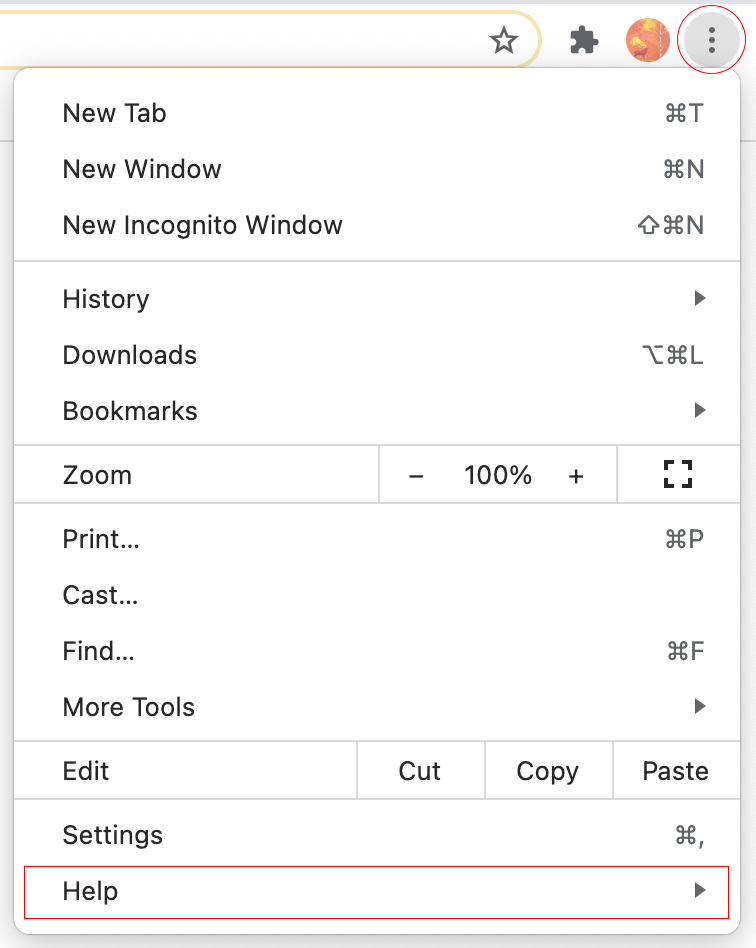Viewport: 756px width, 948px height.
Task: Open a New Incognito Window
Action: [377, 225]
